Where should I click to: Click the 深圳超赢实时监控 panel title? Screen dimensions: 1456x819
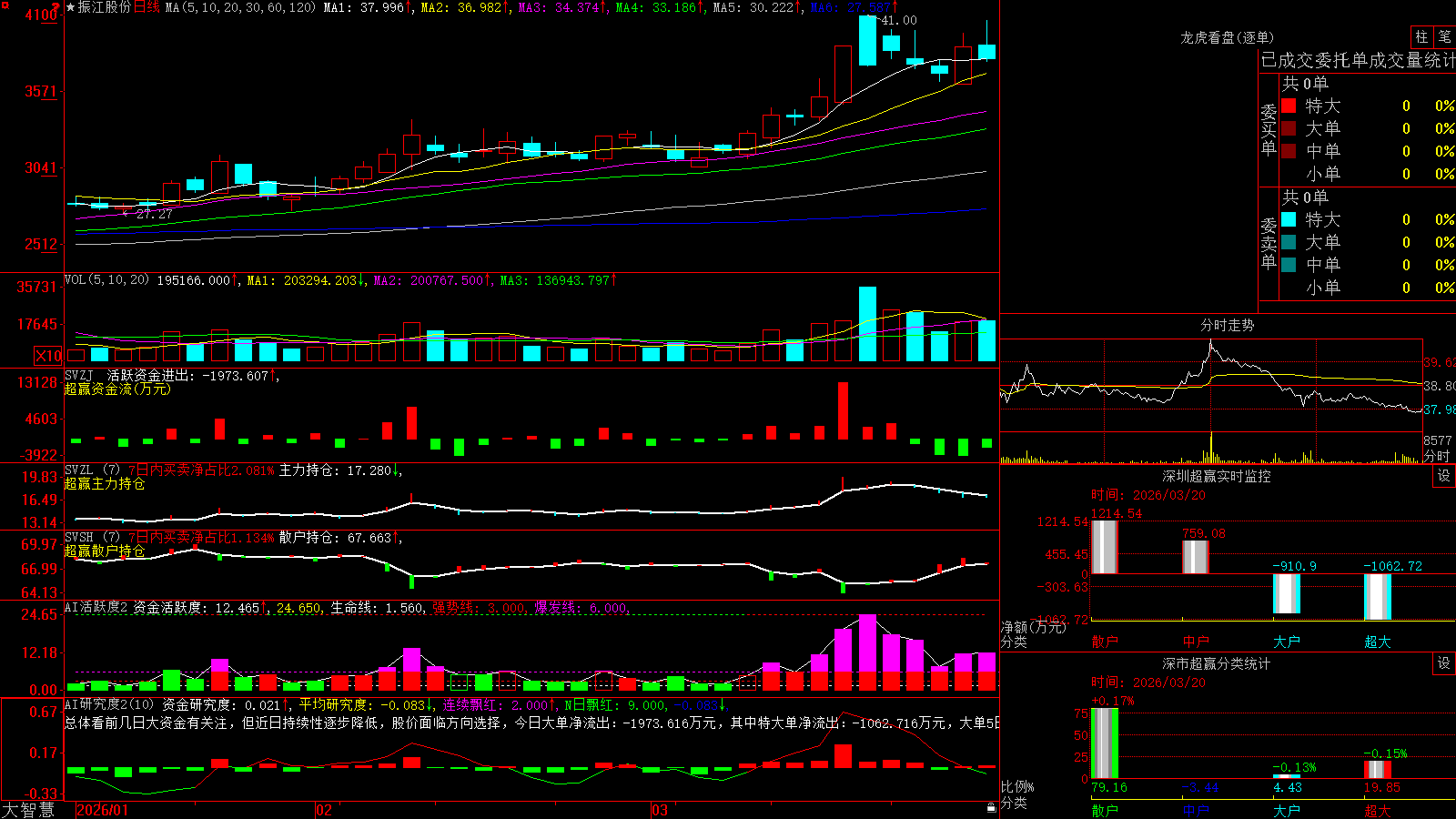[x=1217, y=476]
